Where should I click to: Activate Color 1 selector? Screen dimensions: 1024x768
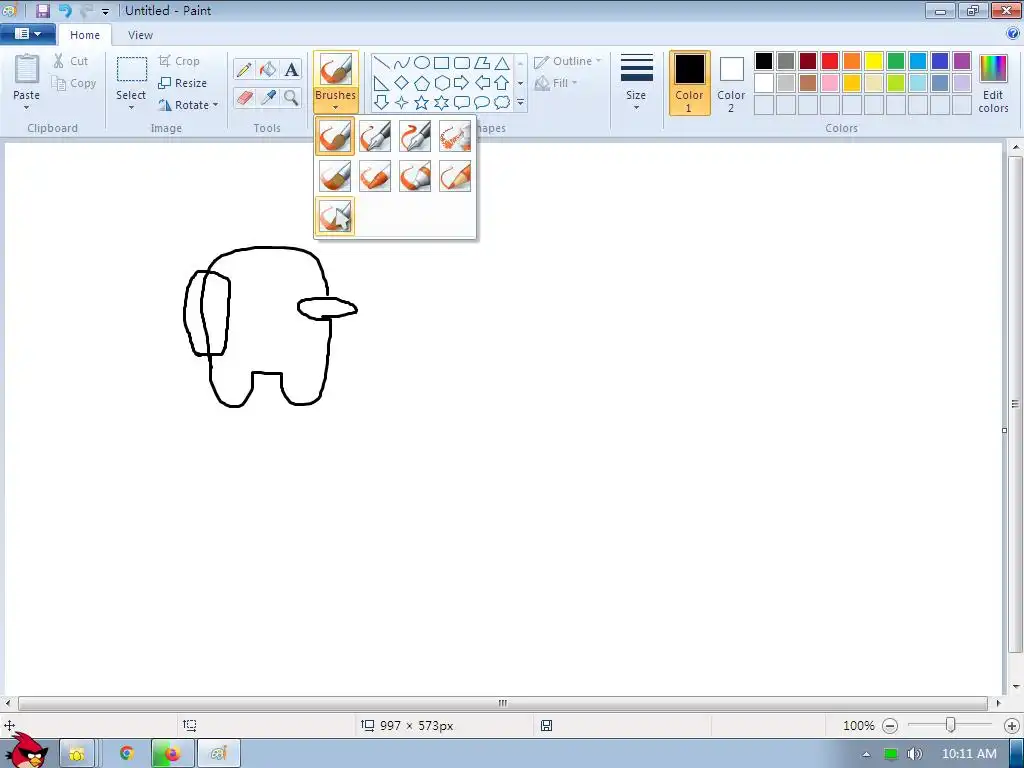[690, 83]
